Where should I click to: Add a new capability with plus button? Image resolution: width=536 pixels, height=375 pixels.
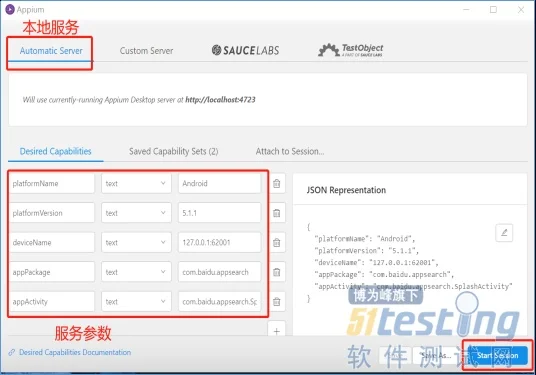click(x=277, y=331)
